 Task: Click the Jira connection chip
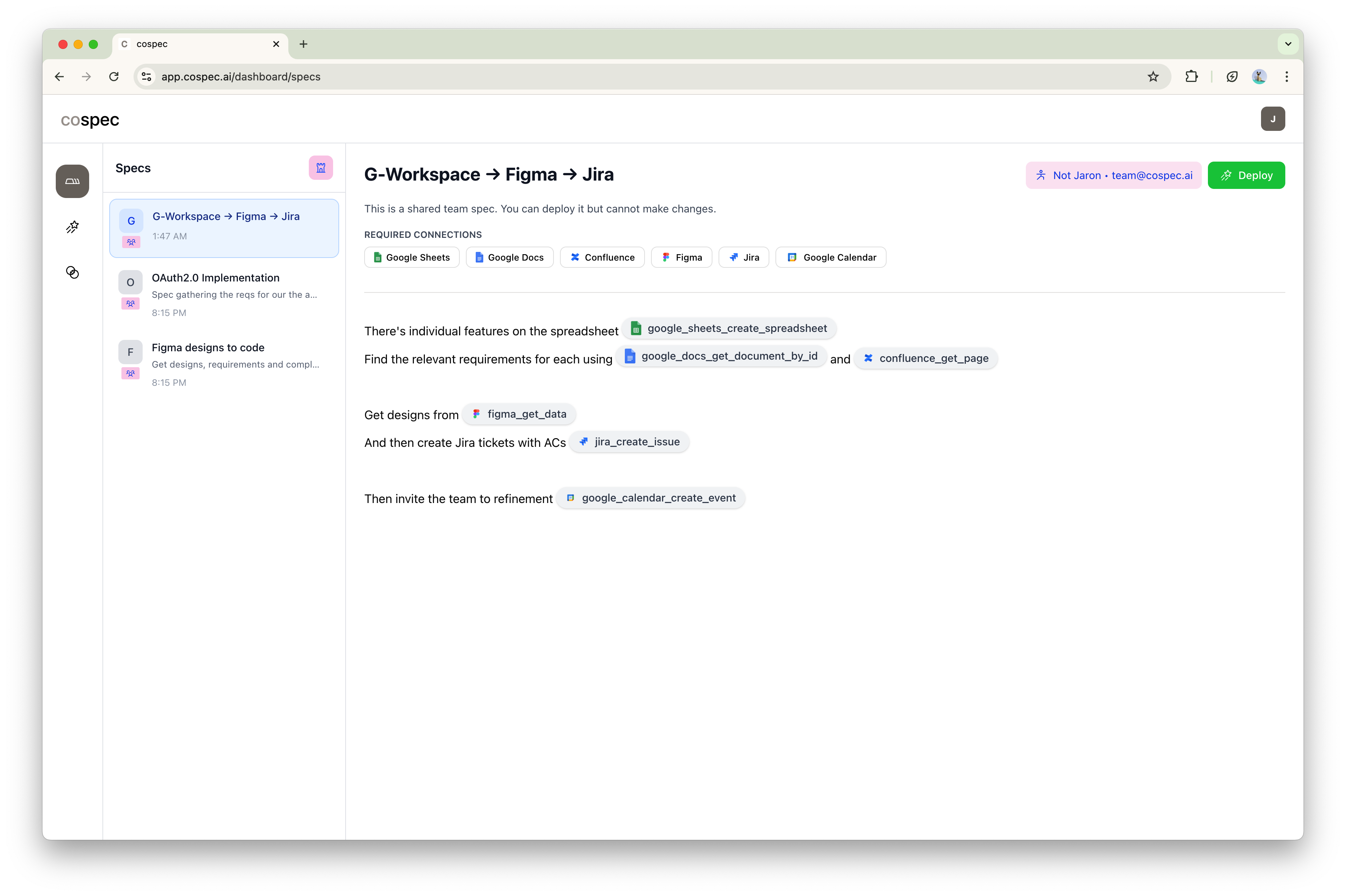pyautogui.click(x=743, y=257)
